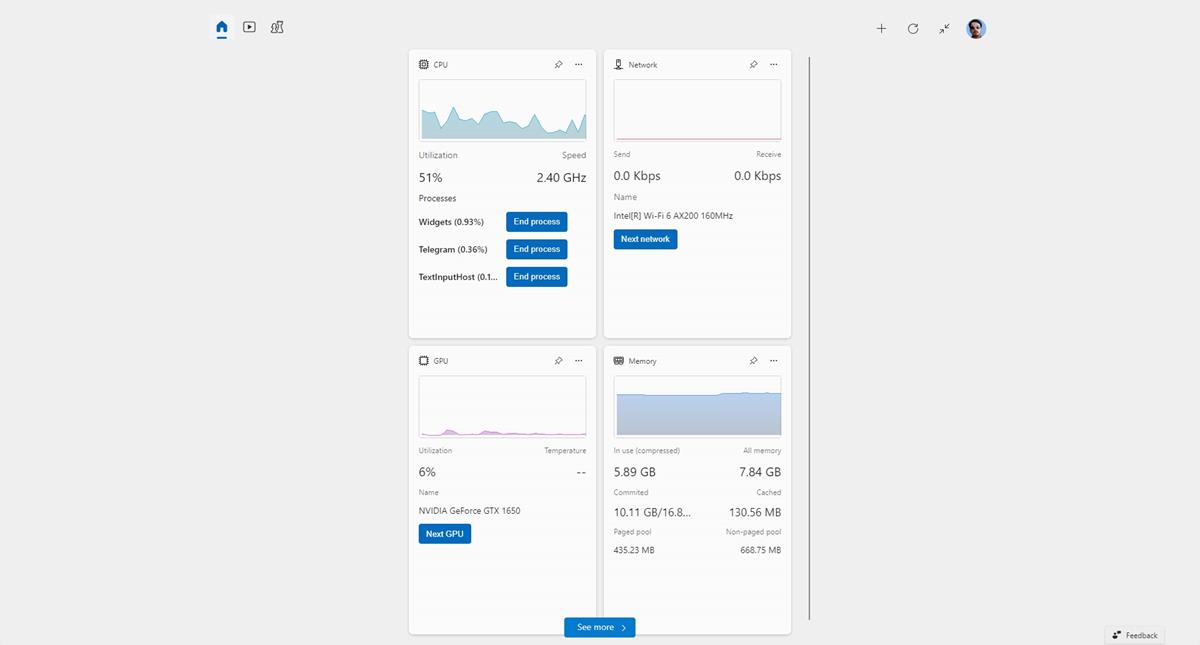Select the 7.84 GB all memory value
The width and height of the screenshot is (1200, 645).
pyautogui.click(x=760, y=472)
